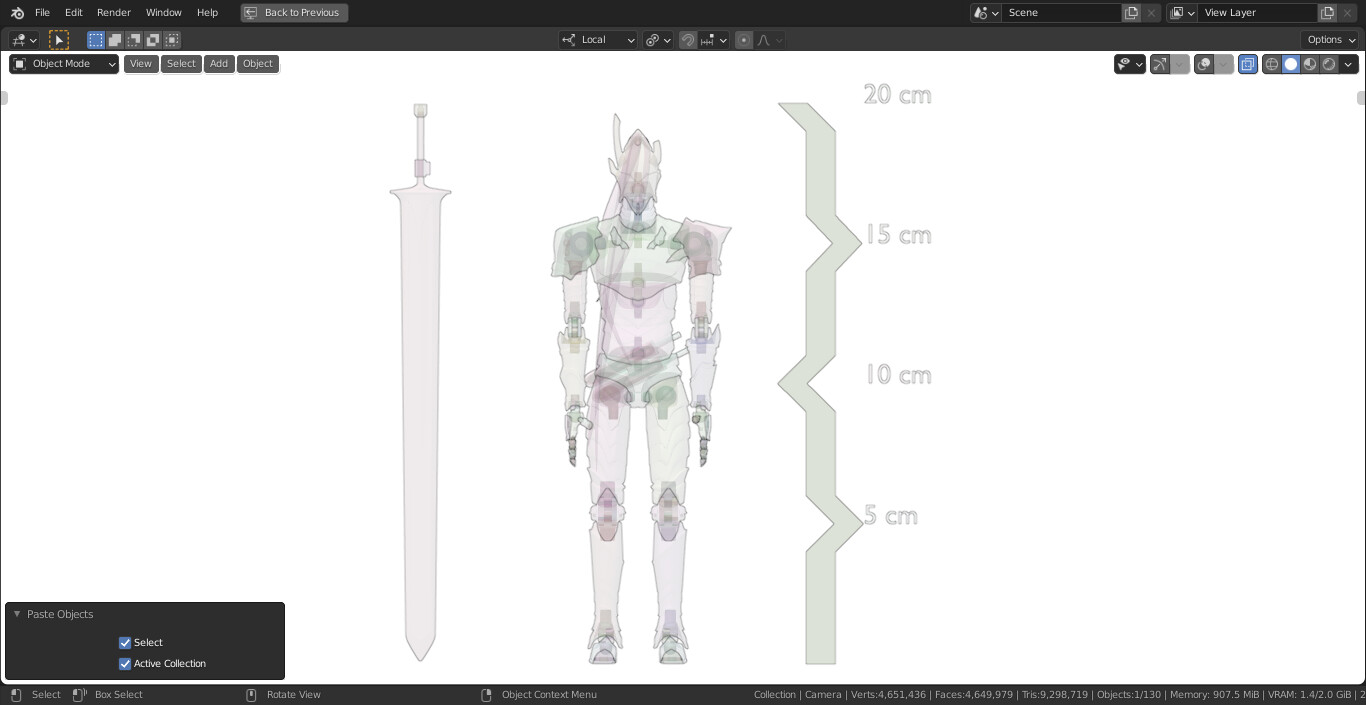Open the Object Mode dropdown
This screenshot has height=705, width=1366.
62,63
